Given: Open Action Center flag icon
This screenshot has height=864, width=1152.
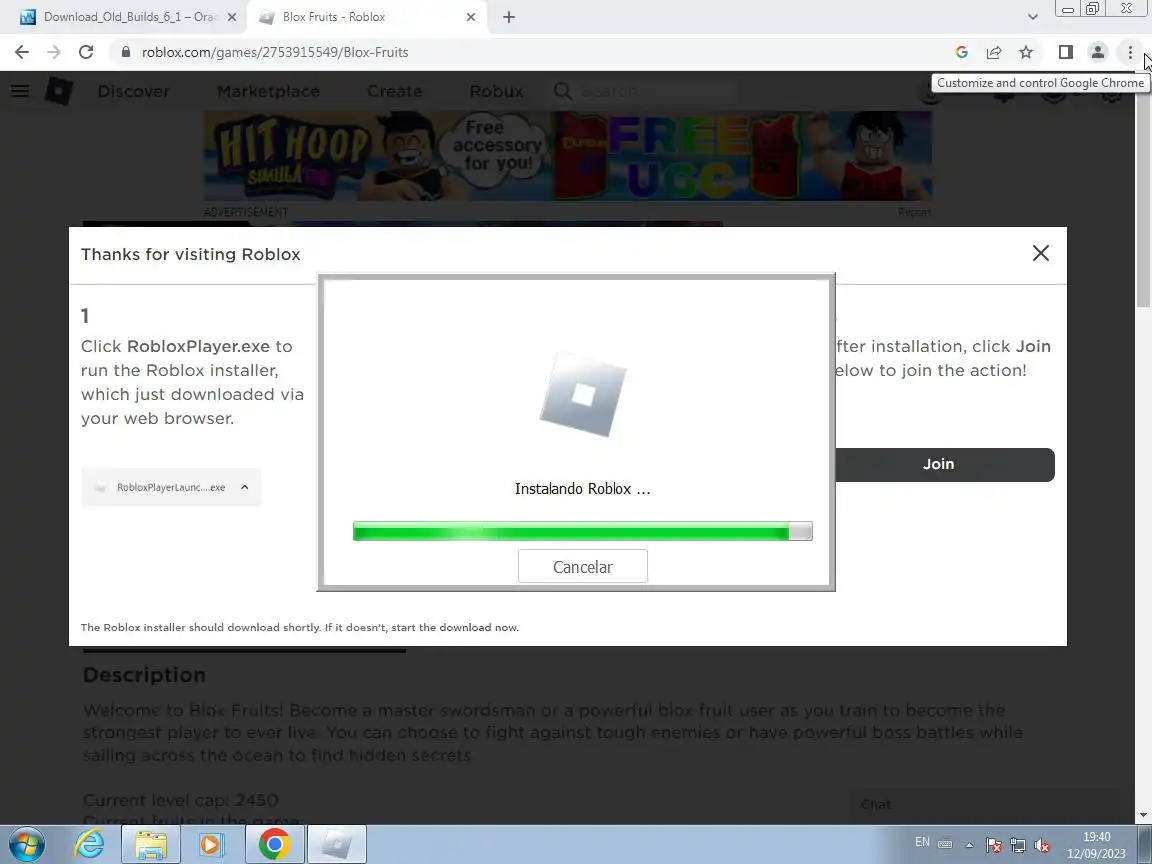Looking at the screenshot, I should click(993, 845).
